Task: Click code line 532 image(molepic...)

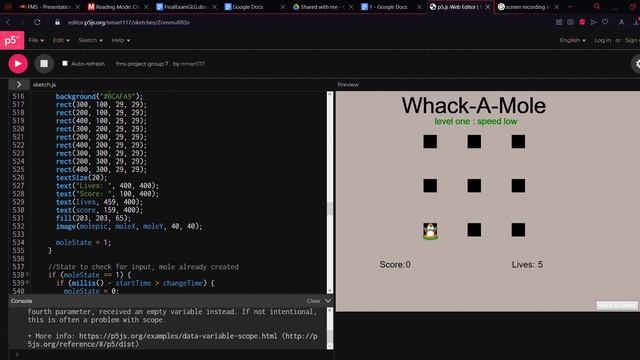Action: coord(129,226)
